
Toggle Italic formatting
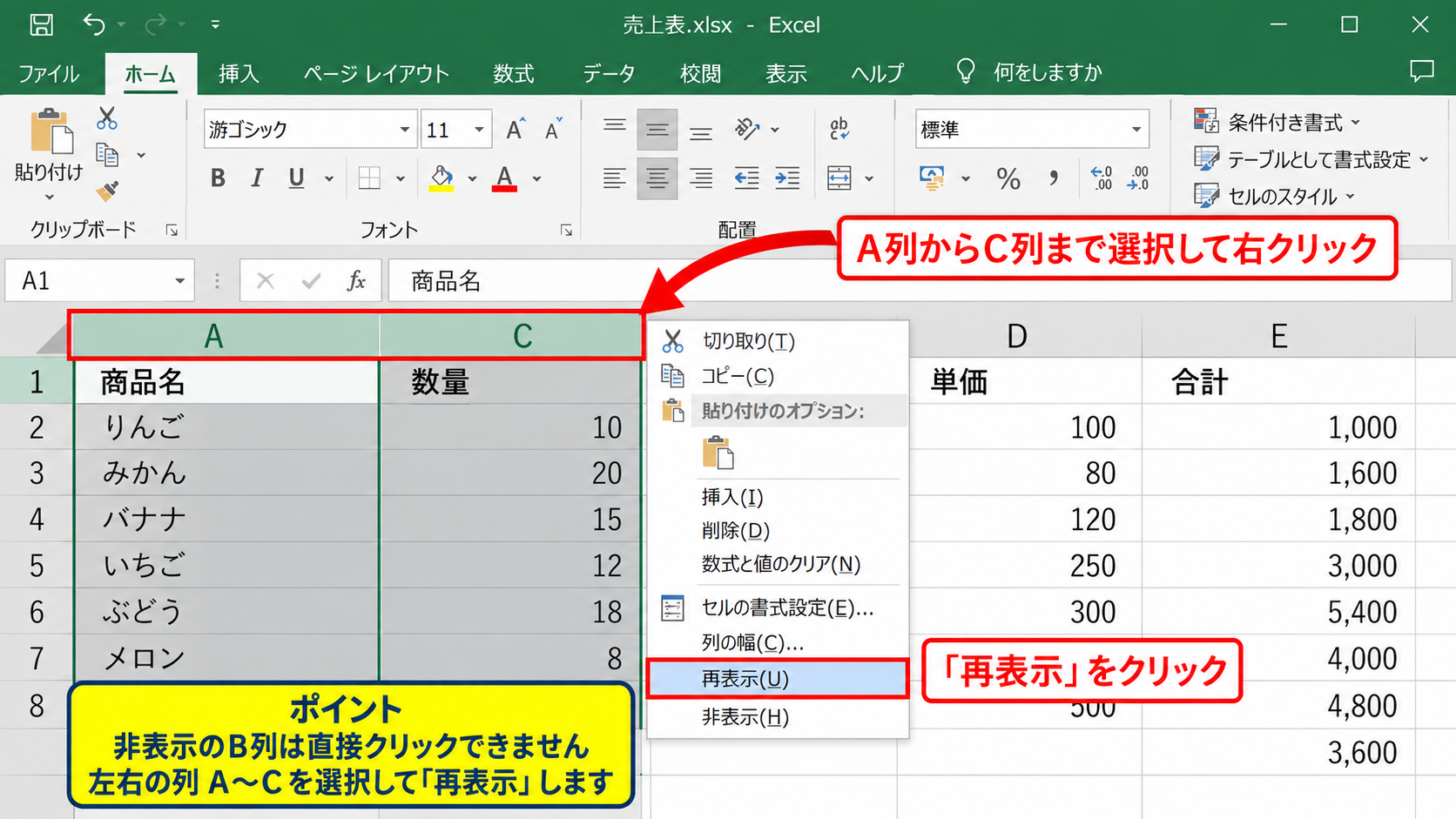[257, 178]
